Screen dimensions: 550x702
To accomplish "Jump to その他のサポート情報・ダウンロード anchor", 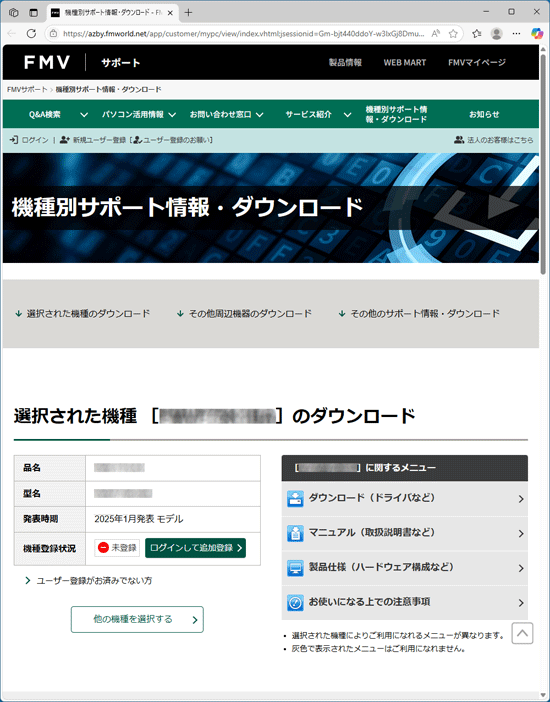I will pos(425,314).
